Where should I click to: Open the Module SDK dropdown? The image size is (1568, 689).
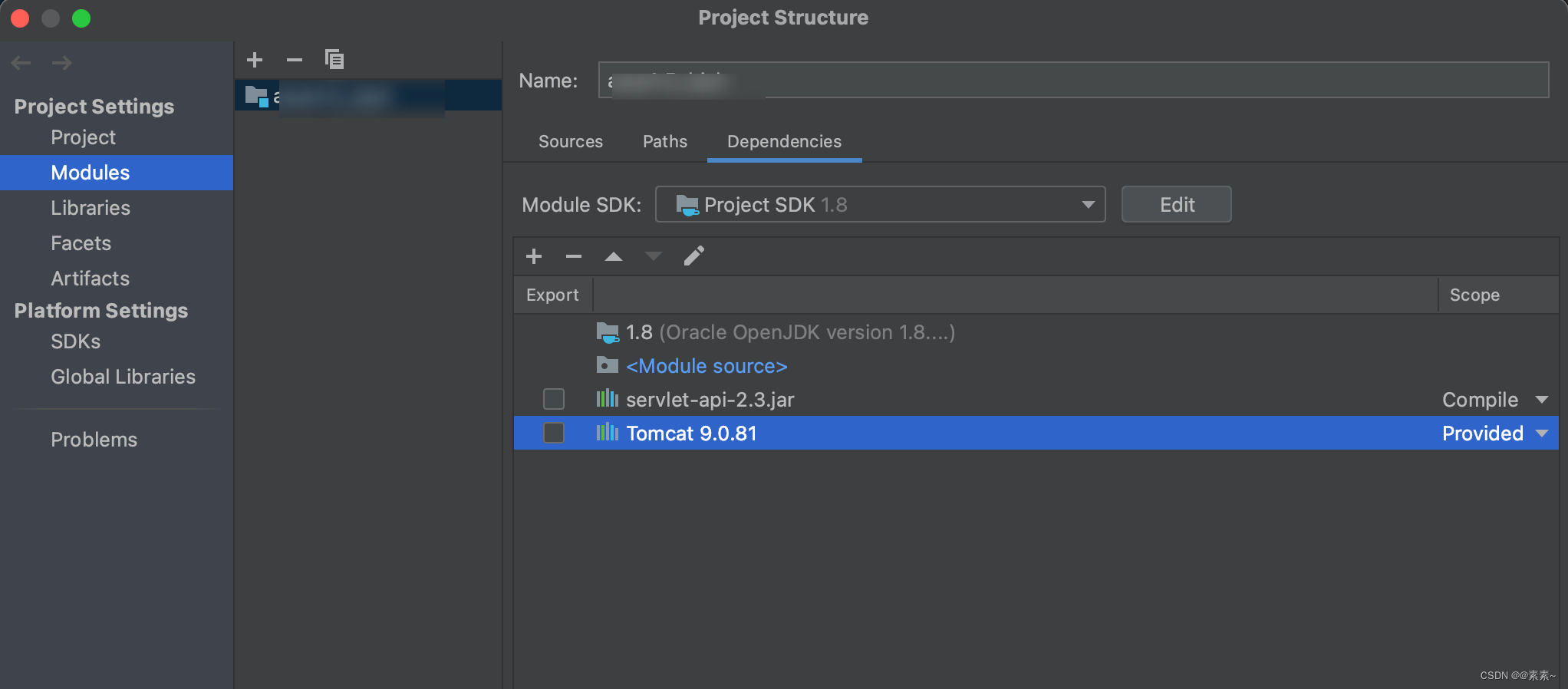pyautogui.click(x=880, y=205)
